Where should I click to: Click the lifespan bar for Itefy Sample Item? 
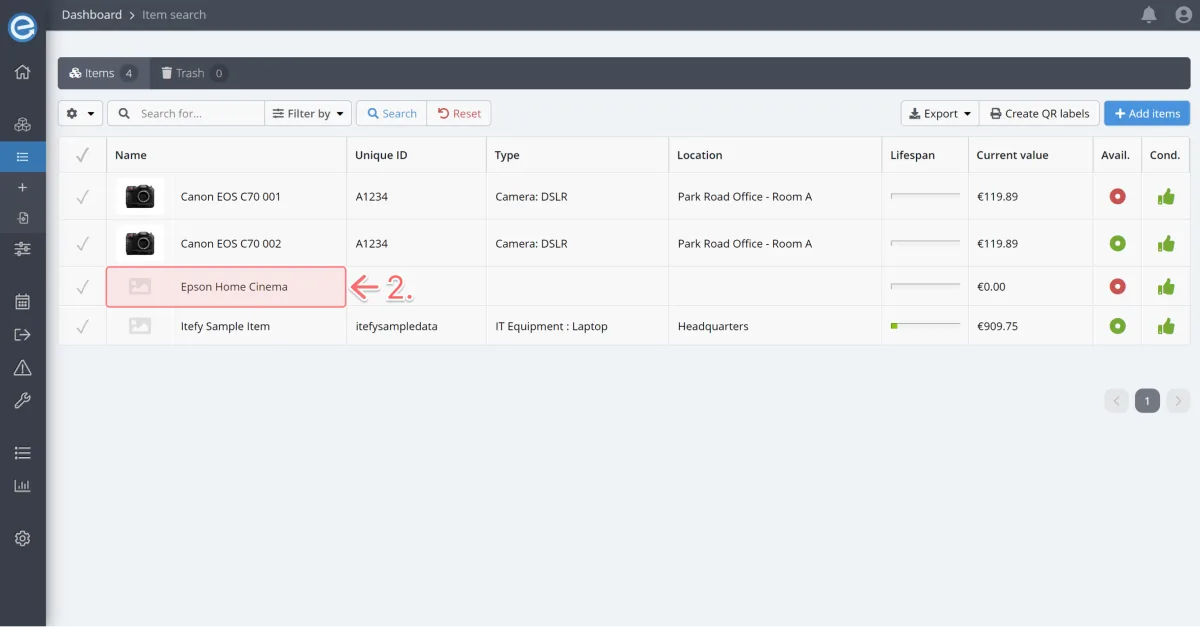(x=925, y=325)
